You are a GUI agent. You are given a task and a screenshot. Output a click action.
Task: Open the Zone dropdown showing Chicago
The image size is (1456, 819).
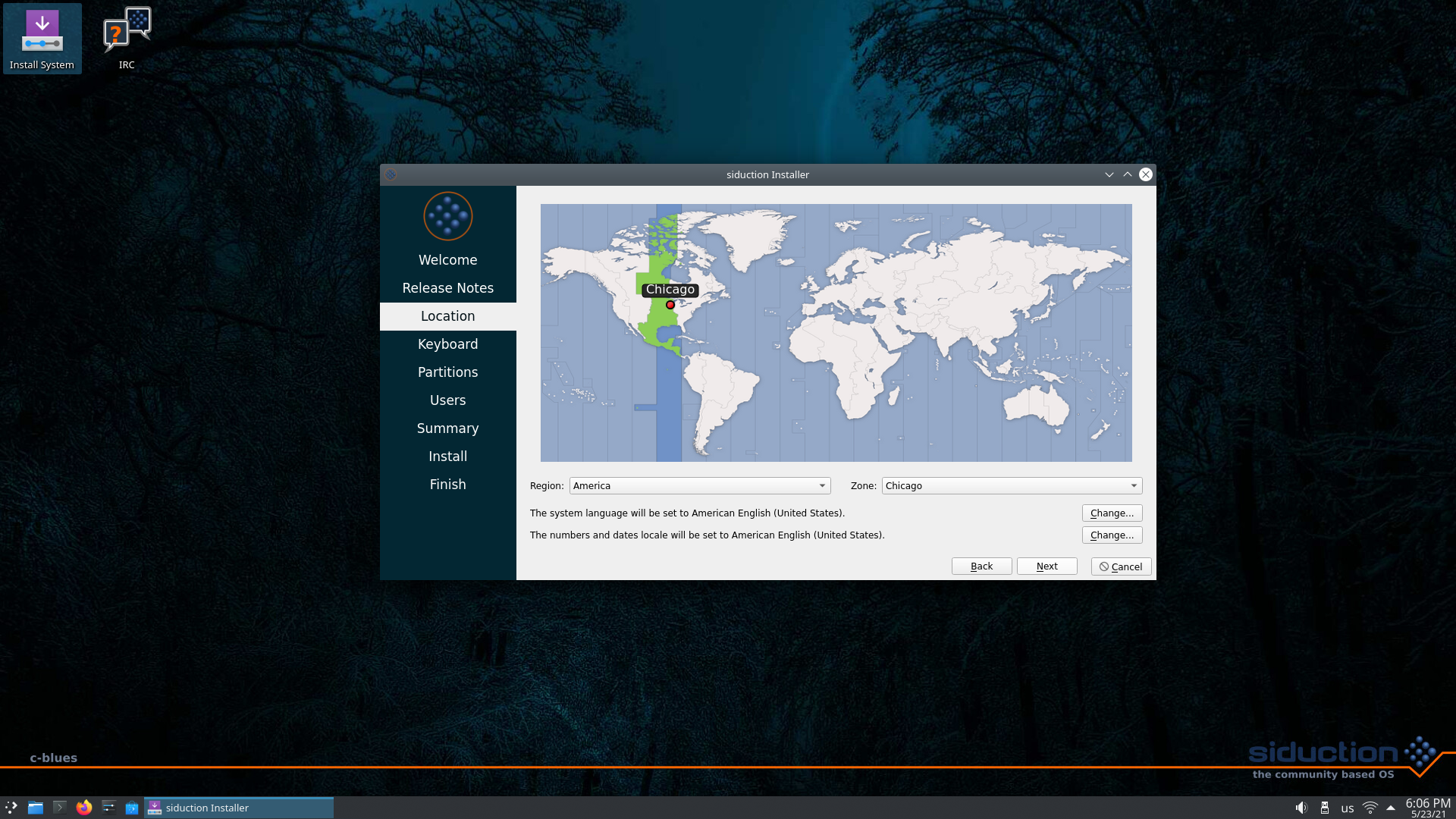tap(1012, 486)
